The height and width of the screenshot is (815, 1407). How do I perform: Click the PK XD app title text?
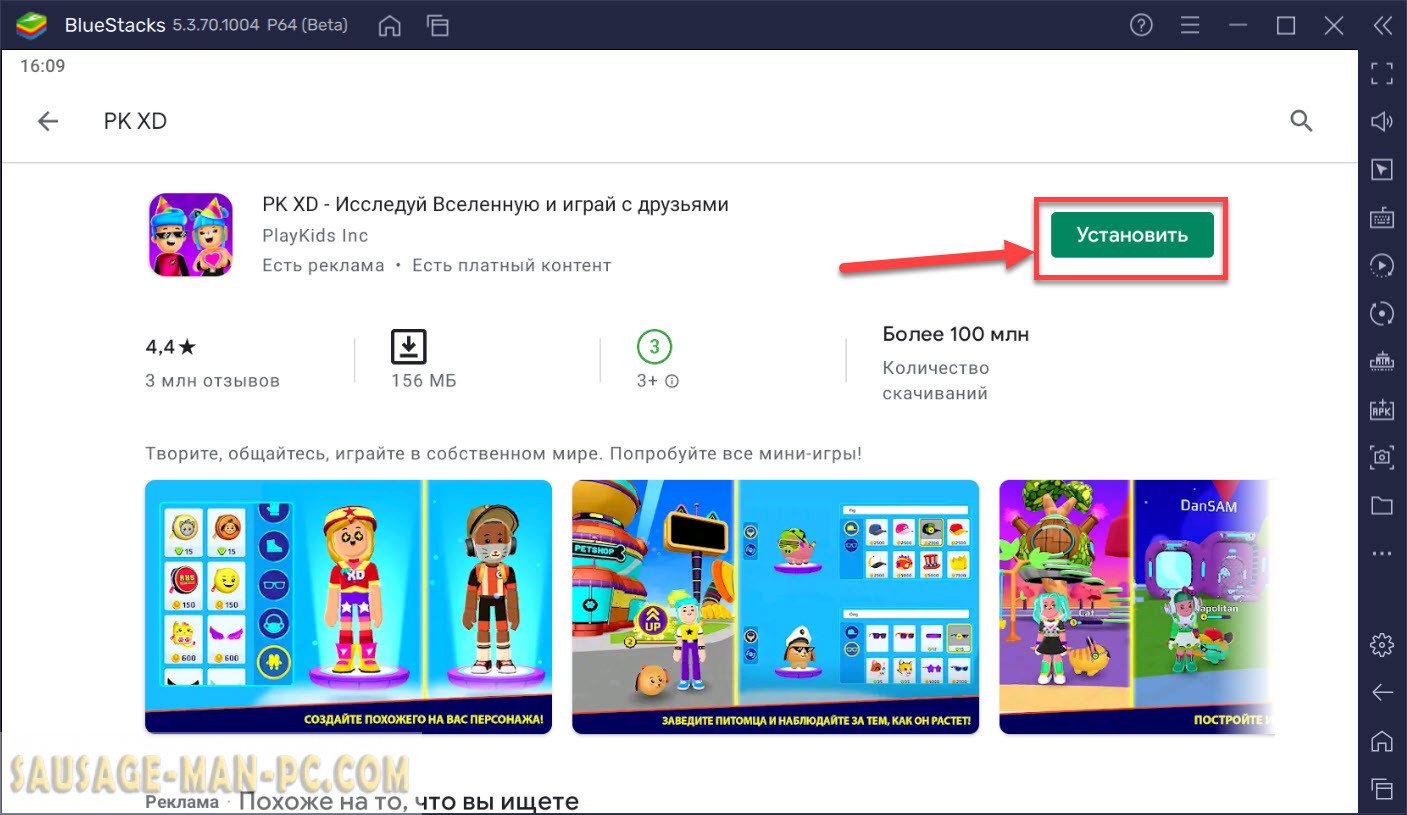(x=495, y=204)
